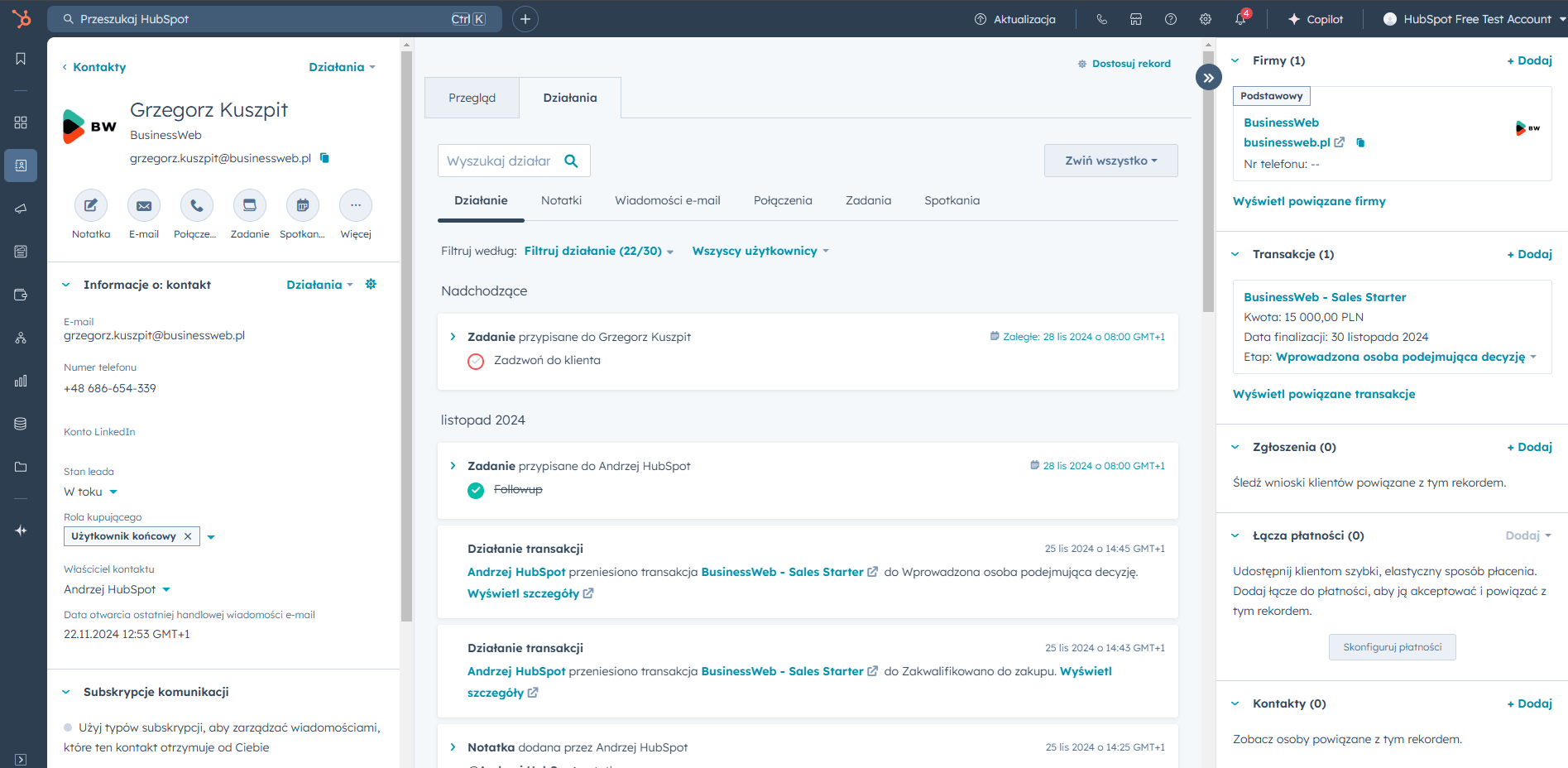
Task: Open bookmarks in left sidebar
Action: coord(21,59)
